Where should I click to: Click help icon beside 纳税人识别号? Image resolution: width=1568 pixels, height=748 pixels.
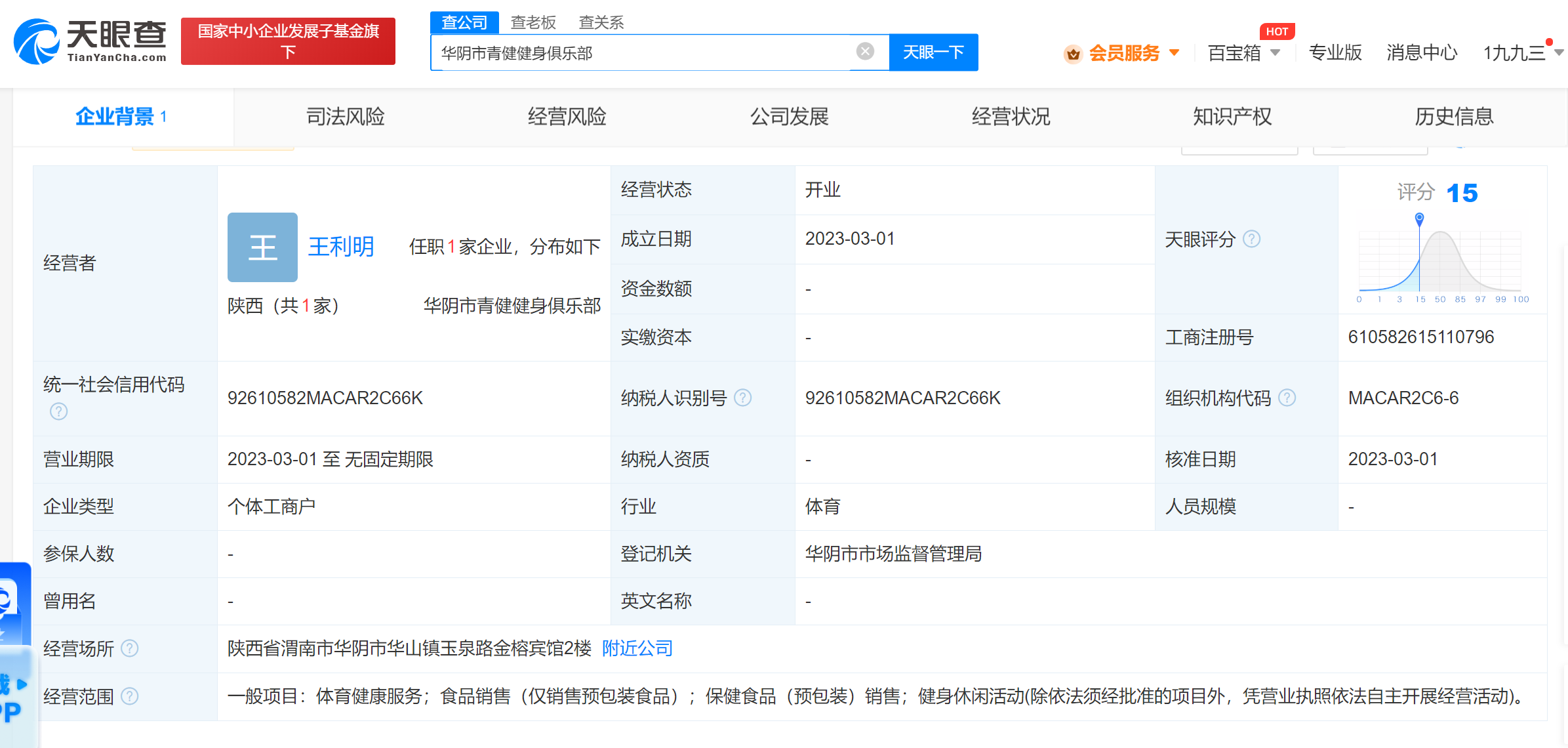742,398
